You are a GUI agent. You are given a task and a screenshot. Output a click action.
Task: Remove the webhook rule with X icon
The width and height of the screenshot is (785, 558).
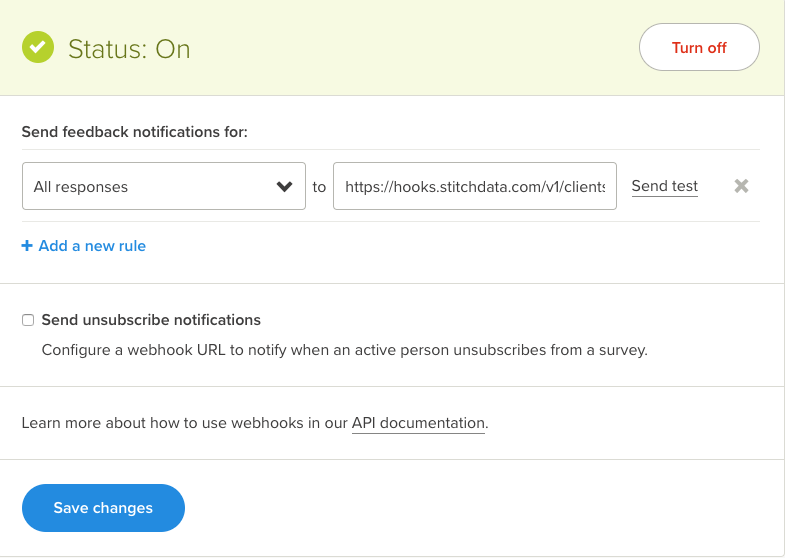741,186
